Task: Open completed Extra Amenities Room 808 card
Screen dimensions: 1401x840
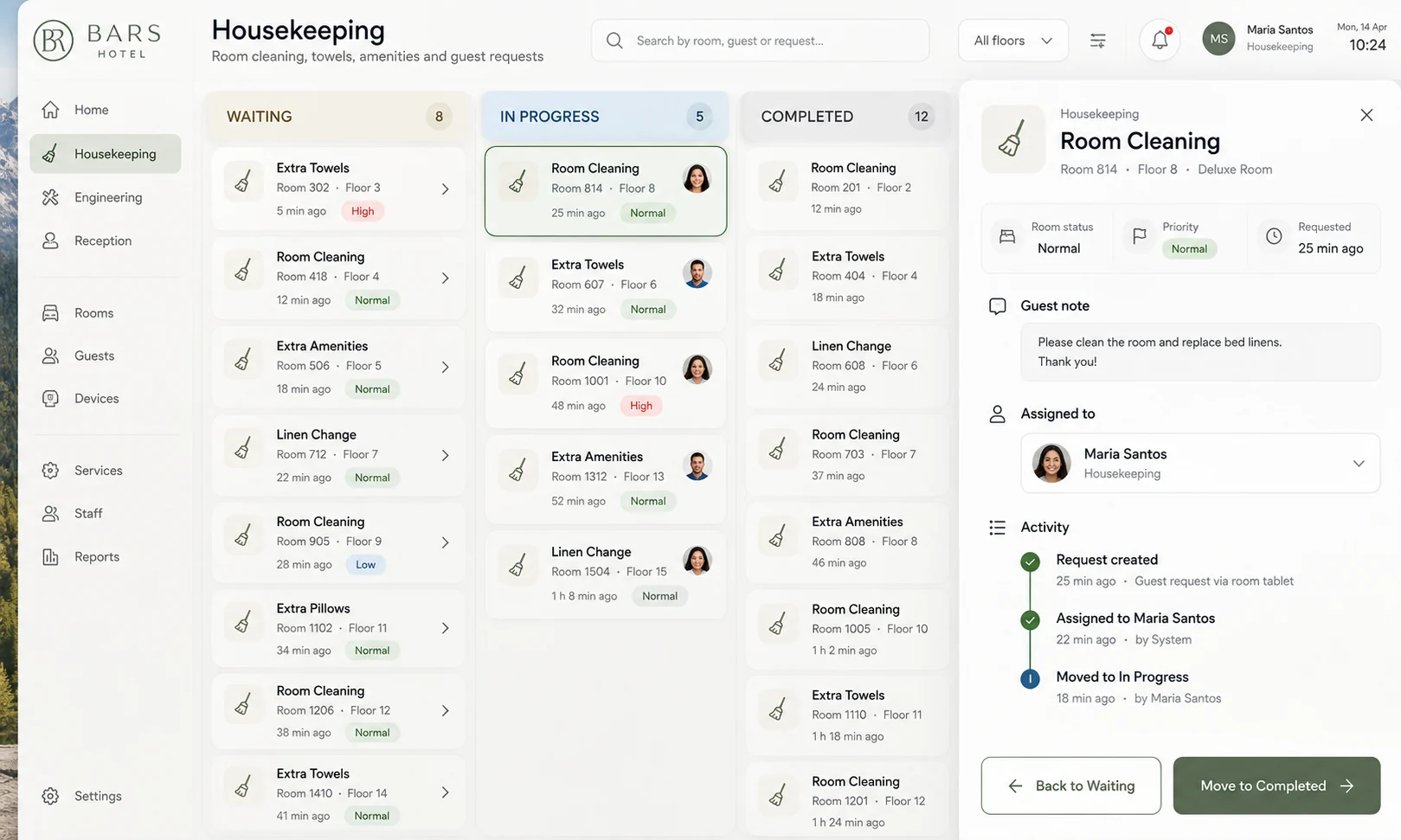Action: point(847,542)
